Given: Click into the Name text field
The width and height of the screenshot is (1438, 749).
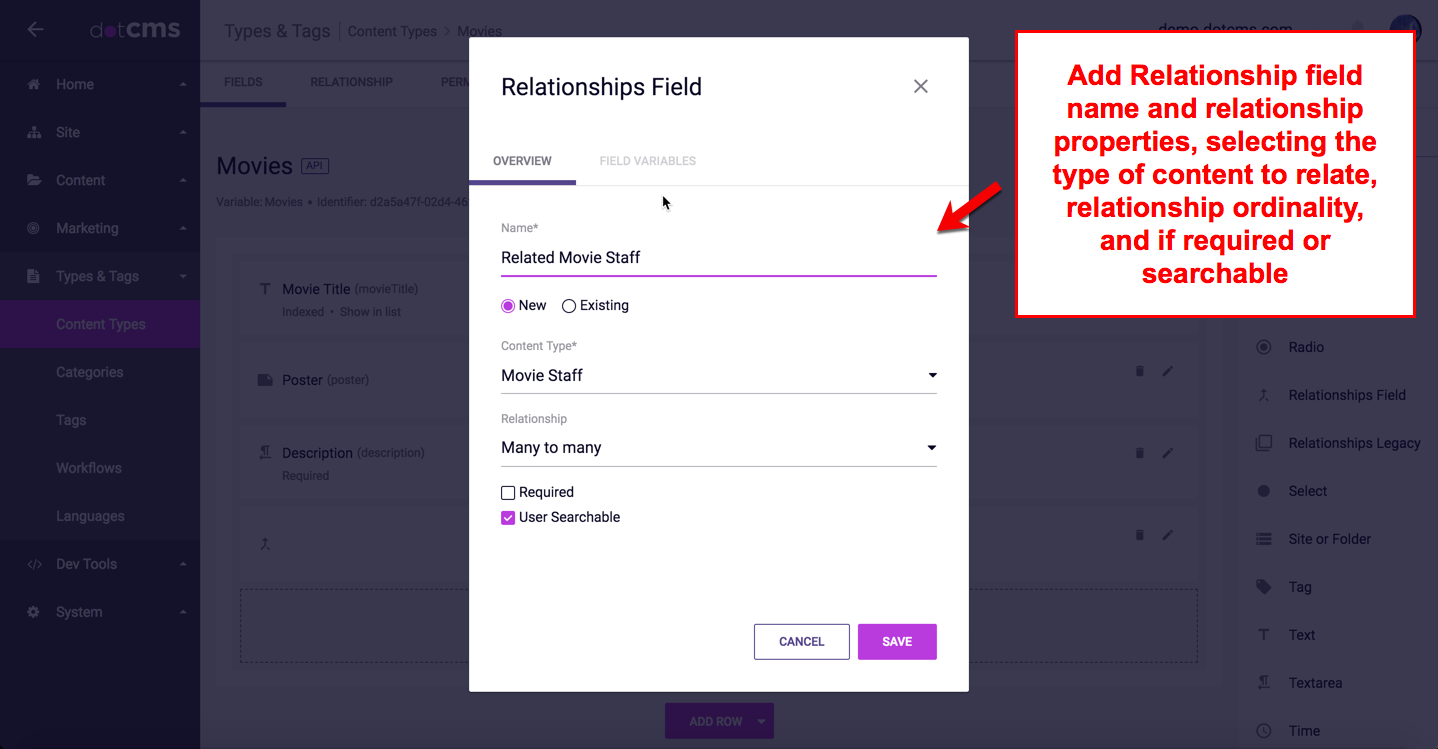Looking at the screenshot, I should coord(718,258).
